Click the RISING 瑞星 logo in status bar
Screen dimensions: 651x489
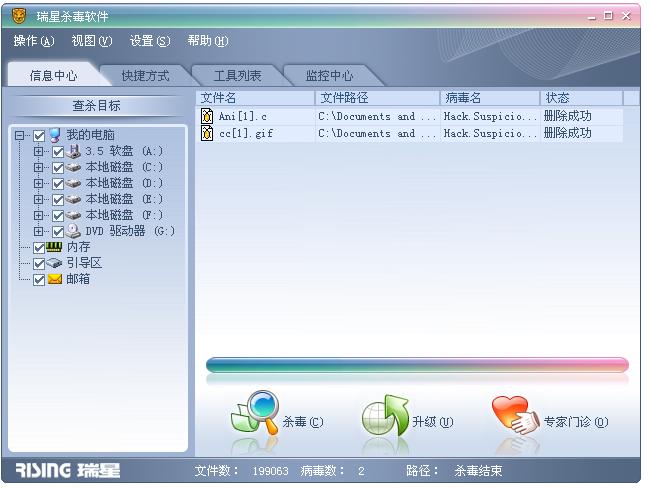click(68, 471)
